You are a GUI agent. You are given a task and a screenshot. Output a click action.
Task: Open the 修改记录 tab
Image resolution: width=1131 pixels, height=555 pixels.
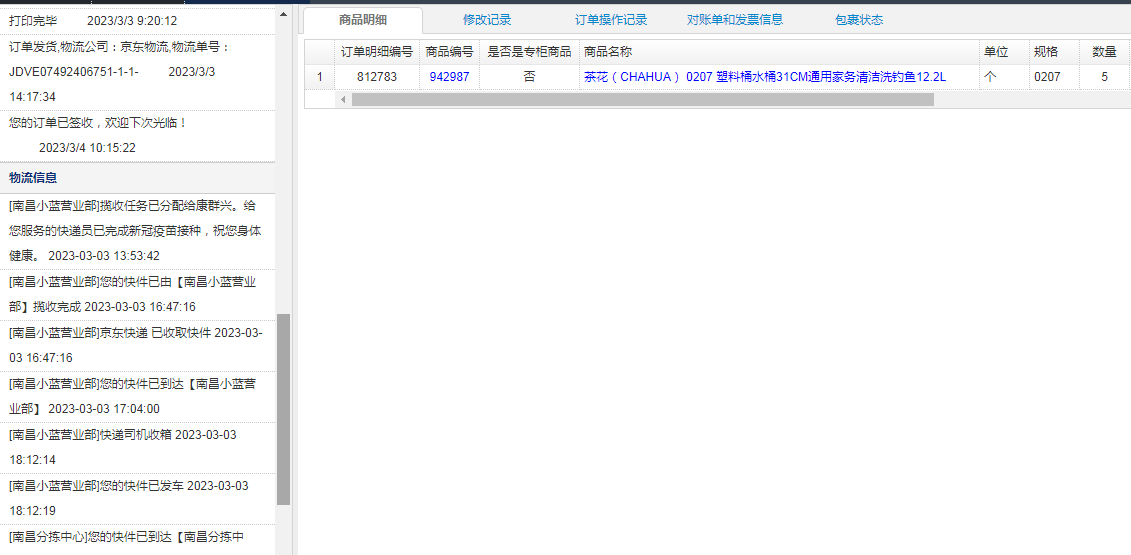pyautogui.click(x=487, y=20)
